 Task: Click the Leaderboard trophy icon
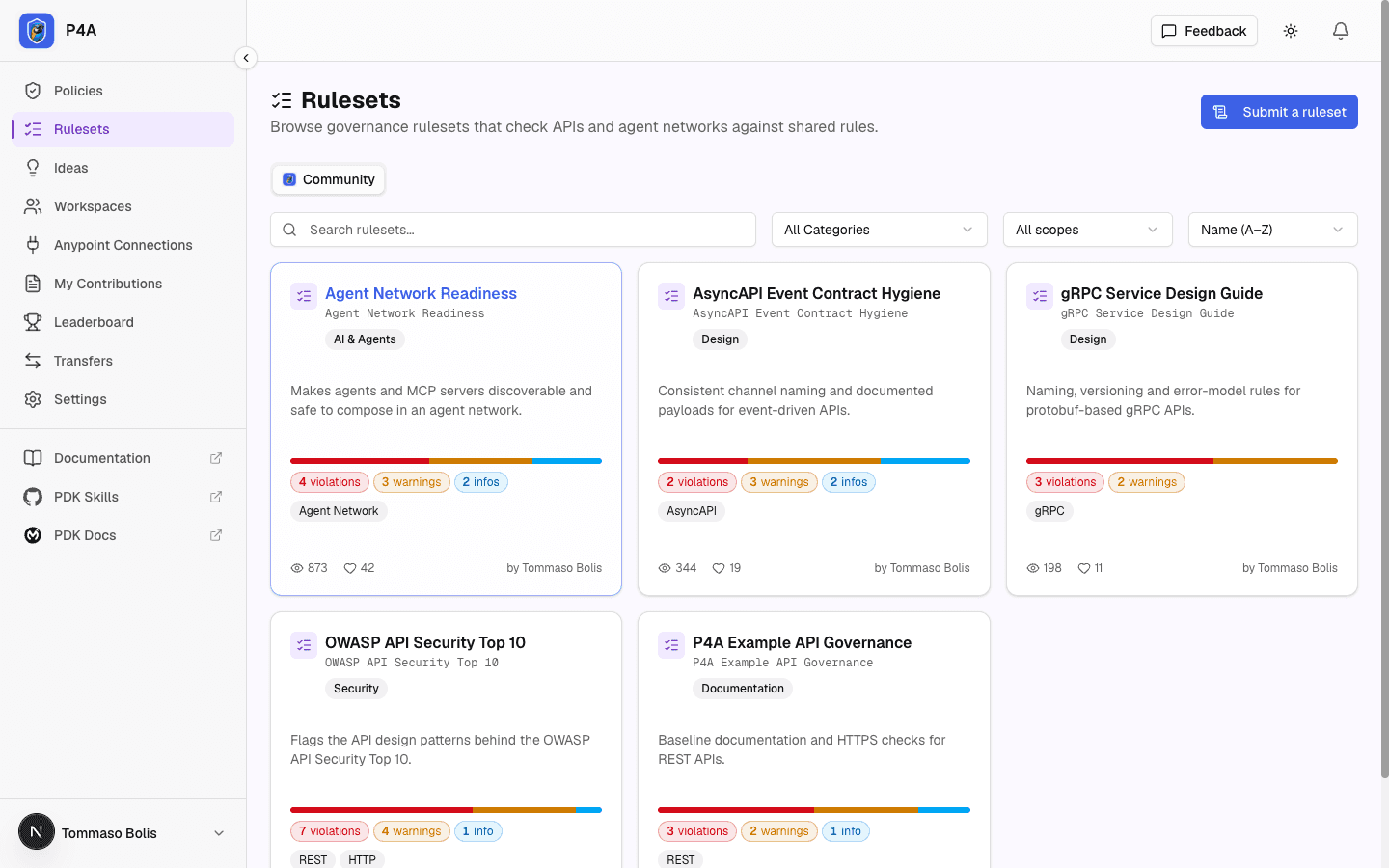click(33, 322)
